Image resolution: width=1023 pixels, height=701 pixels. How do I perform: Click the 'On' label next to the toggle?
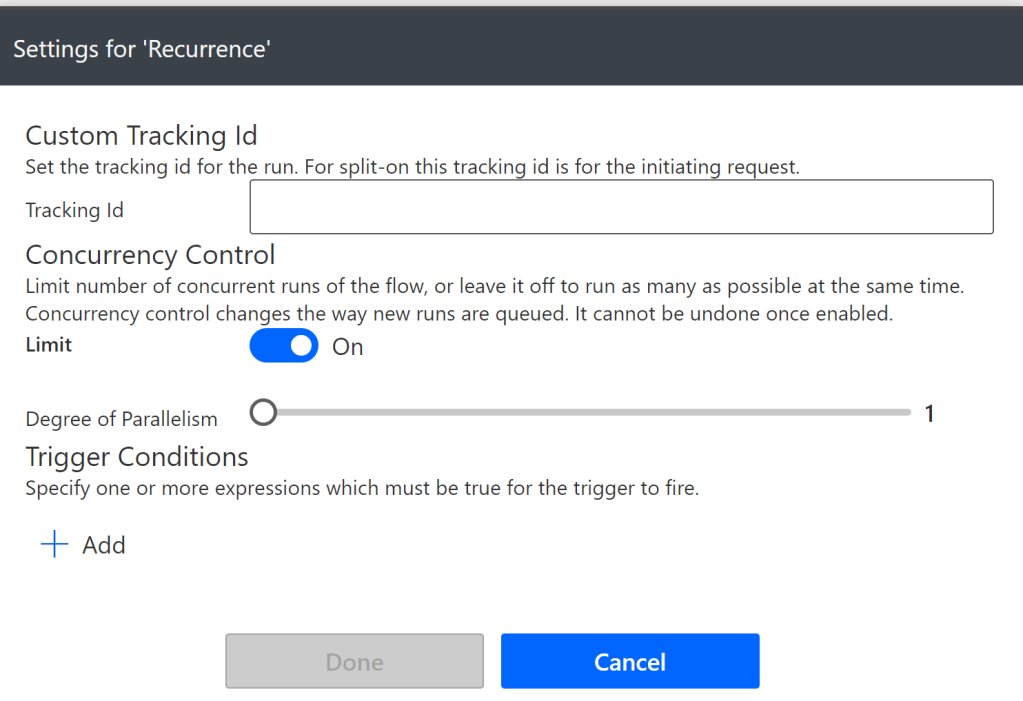(347, 347)
